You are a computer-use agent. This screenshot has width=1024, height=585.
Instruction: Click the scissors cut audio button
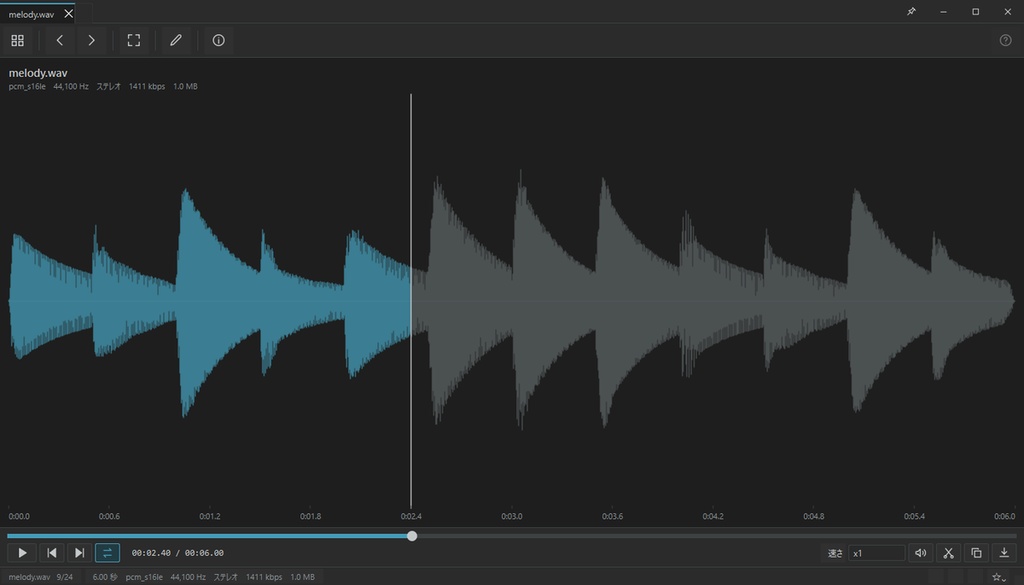pyautogui.click(x=948, y=553)
